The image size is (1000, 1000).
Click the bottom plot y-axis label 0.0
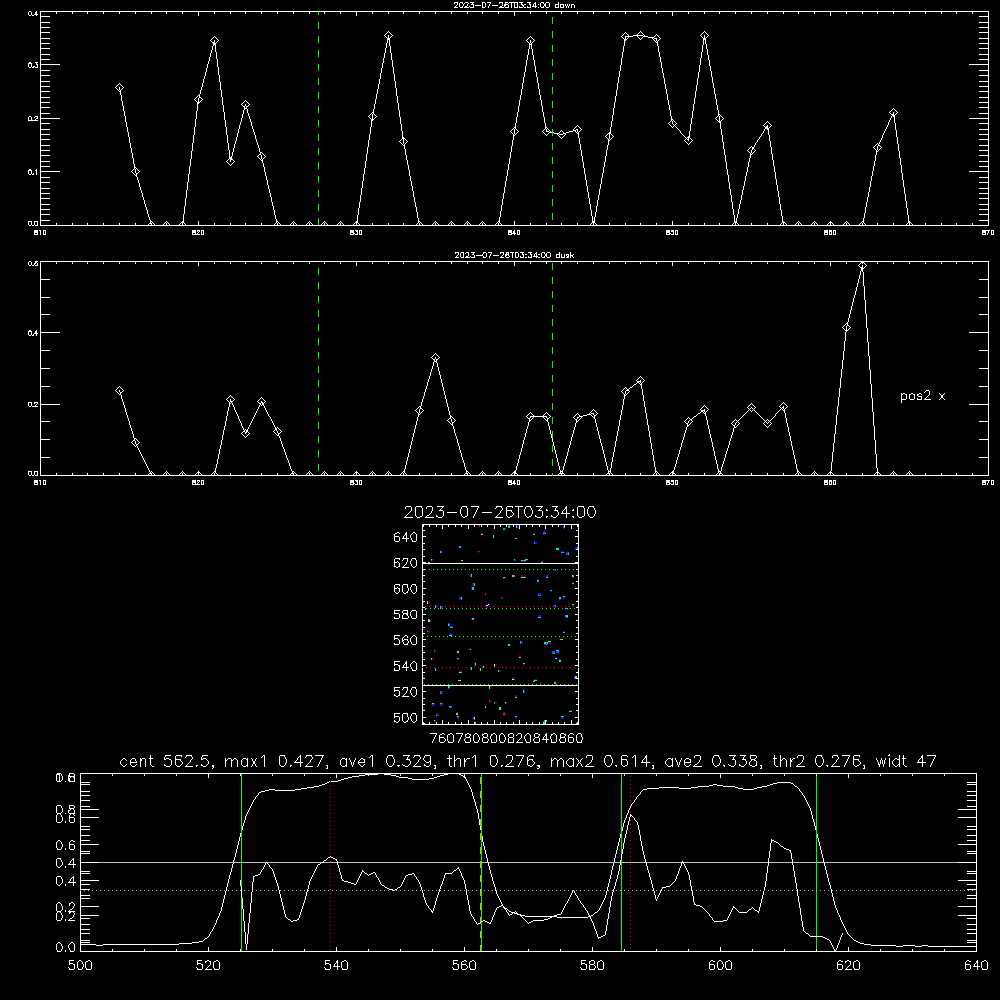point(65,948)
